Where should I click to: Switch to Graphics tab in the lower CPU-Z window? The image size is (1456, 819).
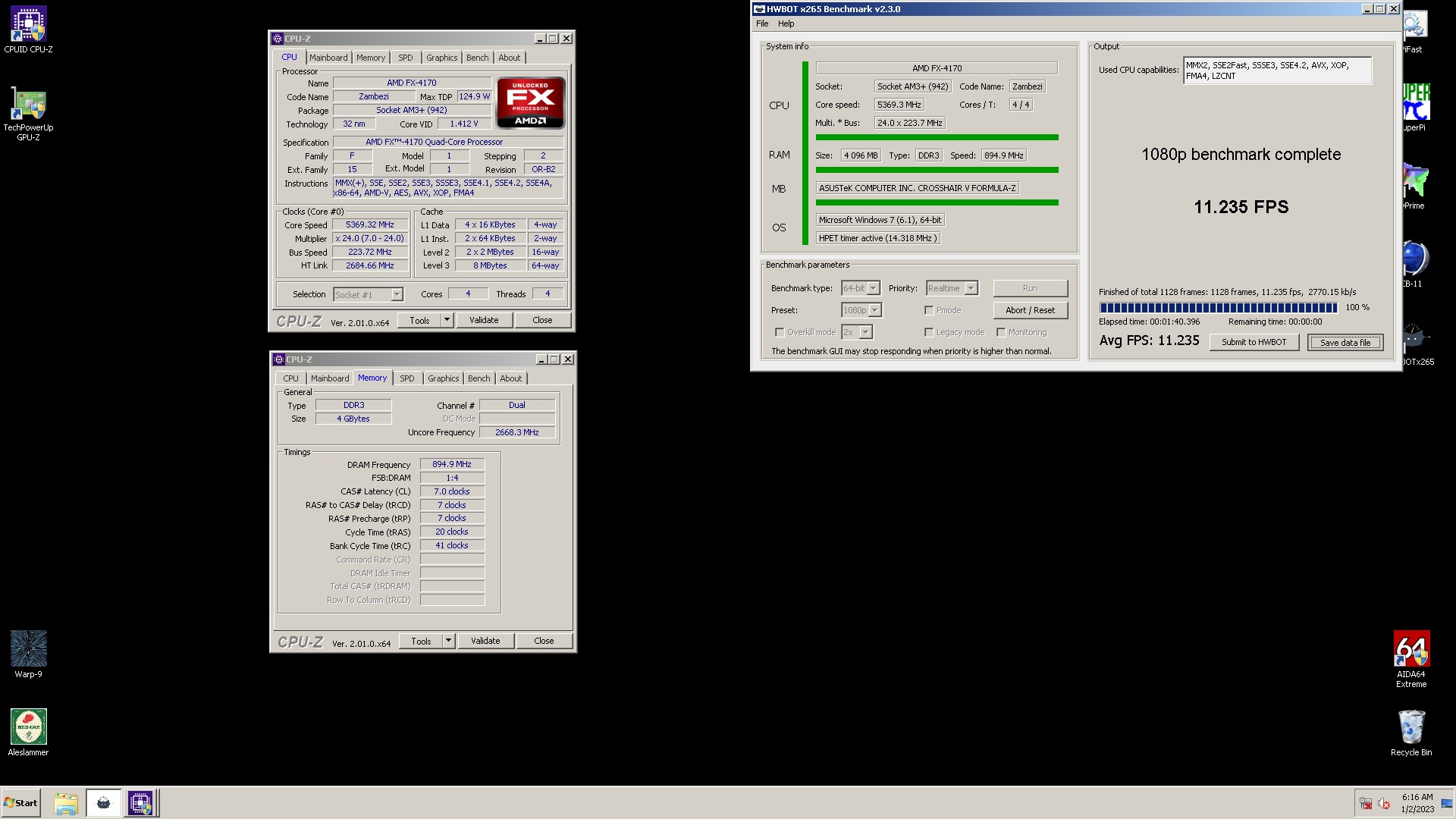(443, 378)
